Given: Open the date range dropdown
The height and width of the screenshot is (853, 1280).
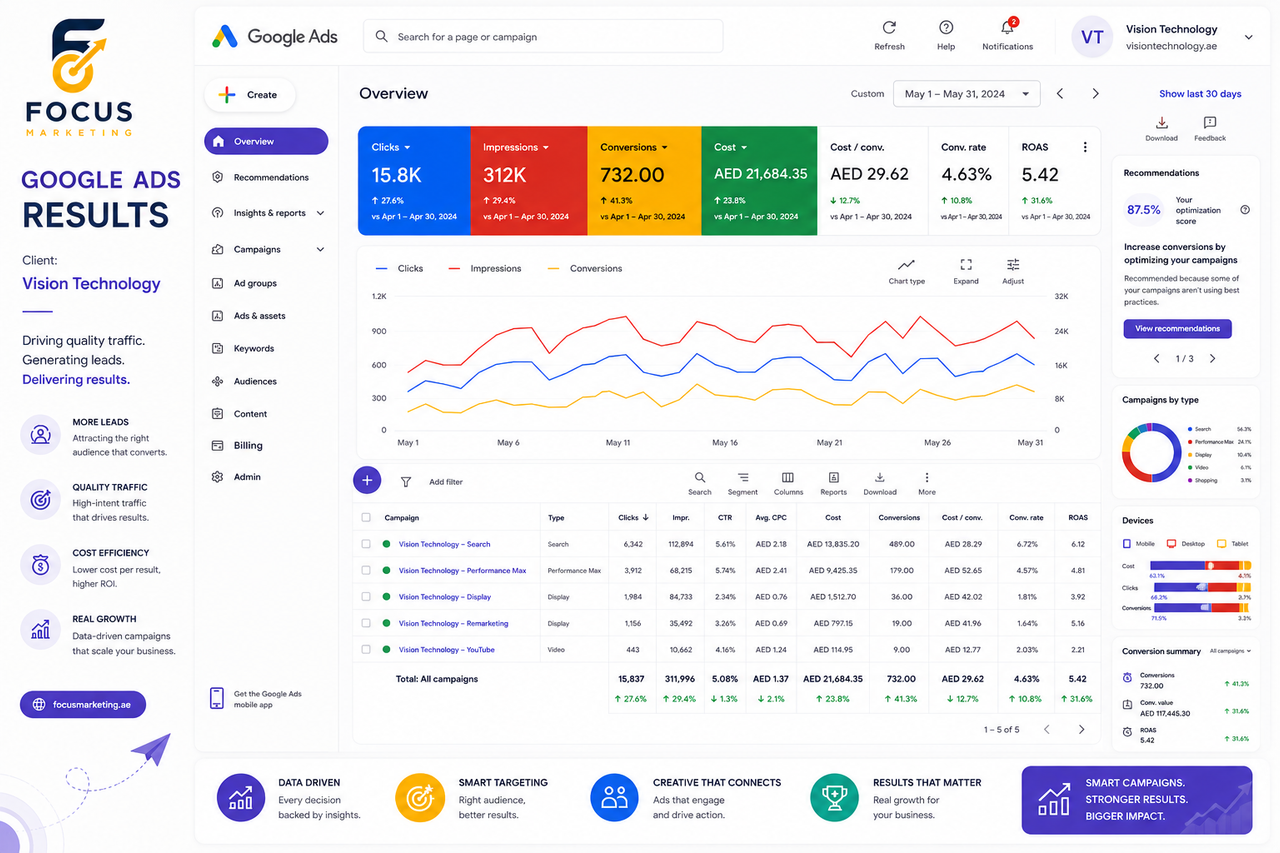Looking at the screenshot, I should [x=966, y=94].
